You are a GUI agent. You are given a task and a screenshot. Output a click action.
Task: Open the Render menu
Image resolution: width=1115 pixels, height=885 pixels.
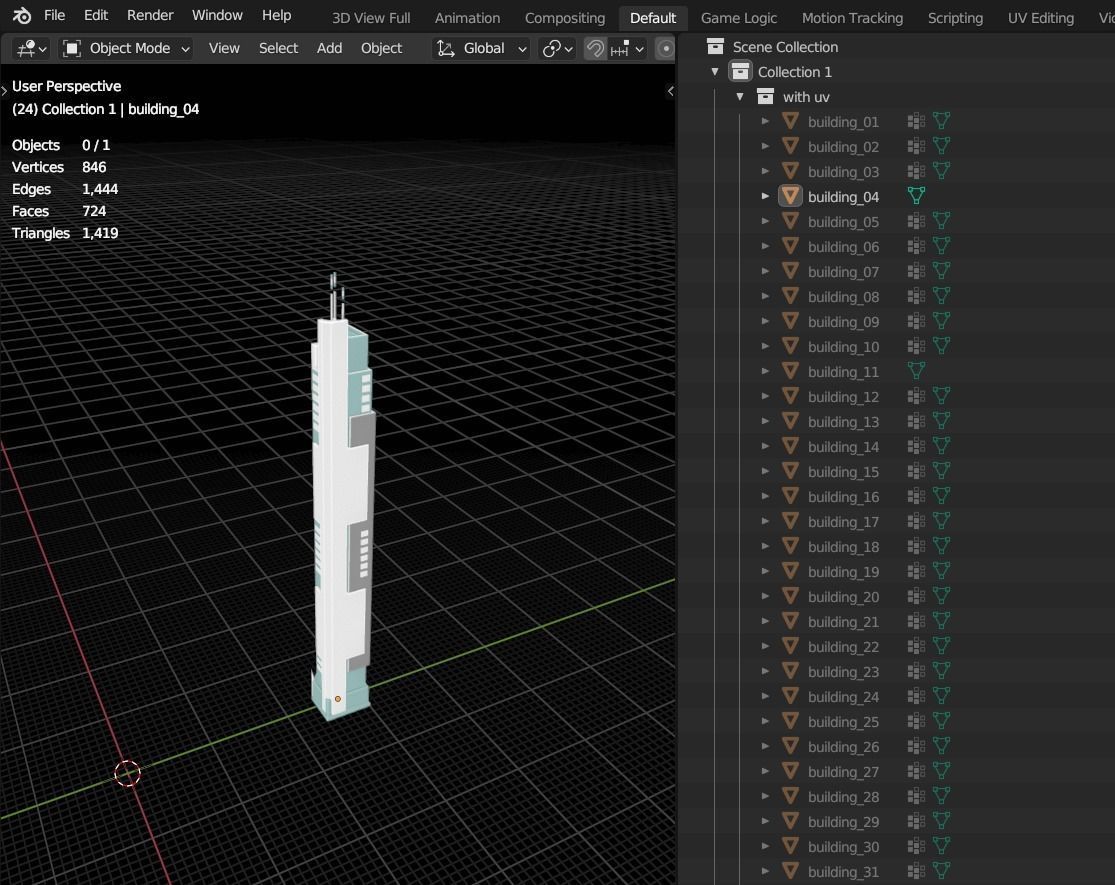150,15
